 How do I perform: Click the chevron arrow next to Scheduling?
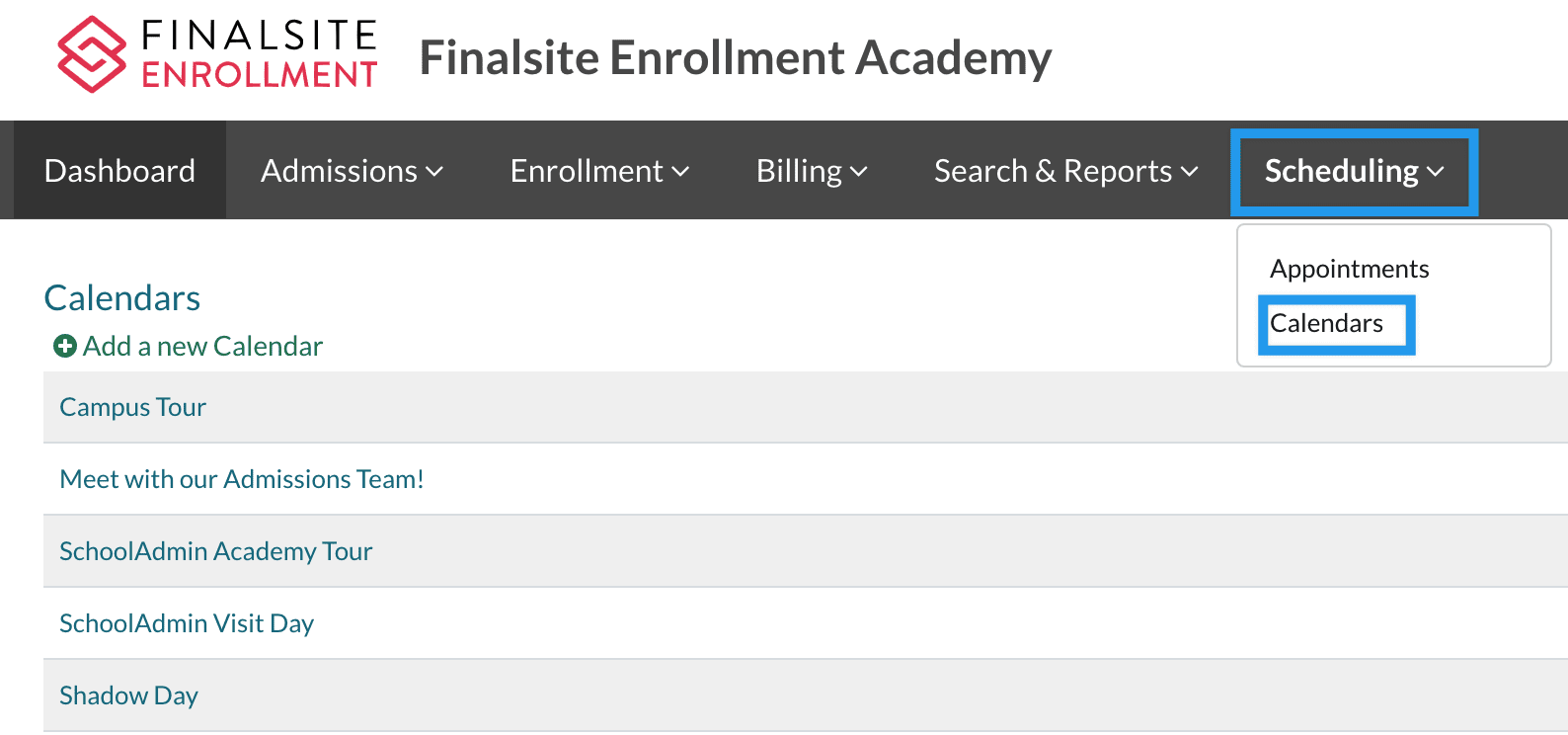coord(1436,172)
